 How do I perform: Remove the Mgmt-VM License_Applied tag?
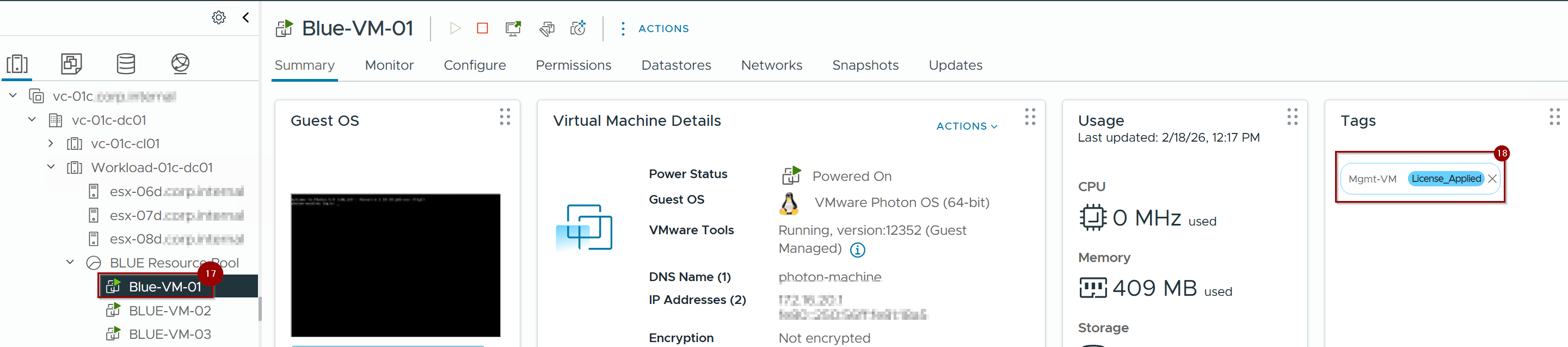1492,179
